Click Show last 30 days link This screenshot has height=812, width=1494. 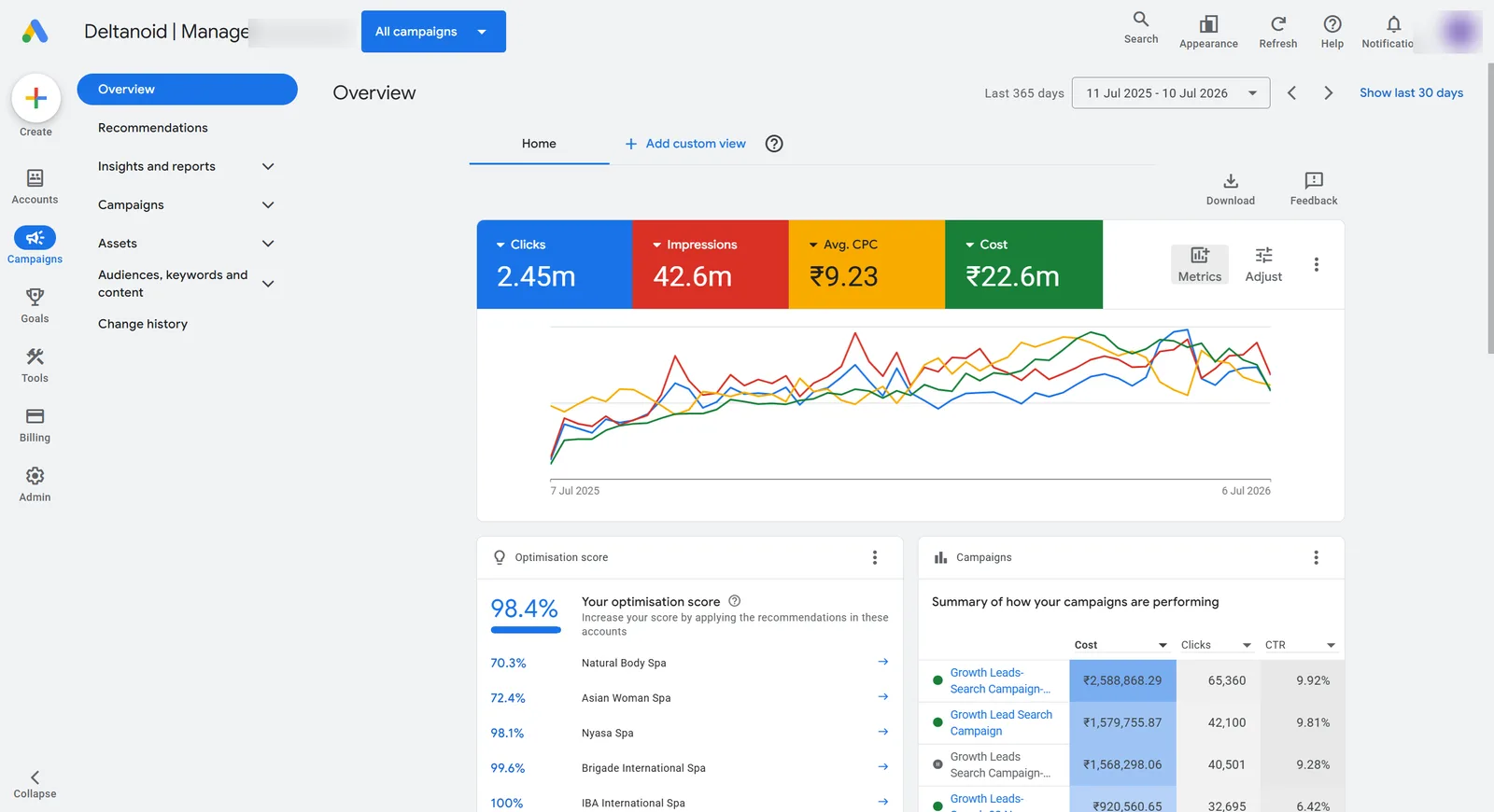click(1411, 92)
